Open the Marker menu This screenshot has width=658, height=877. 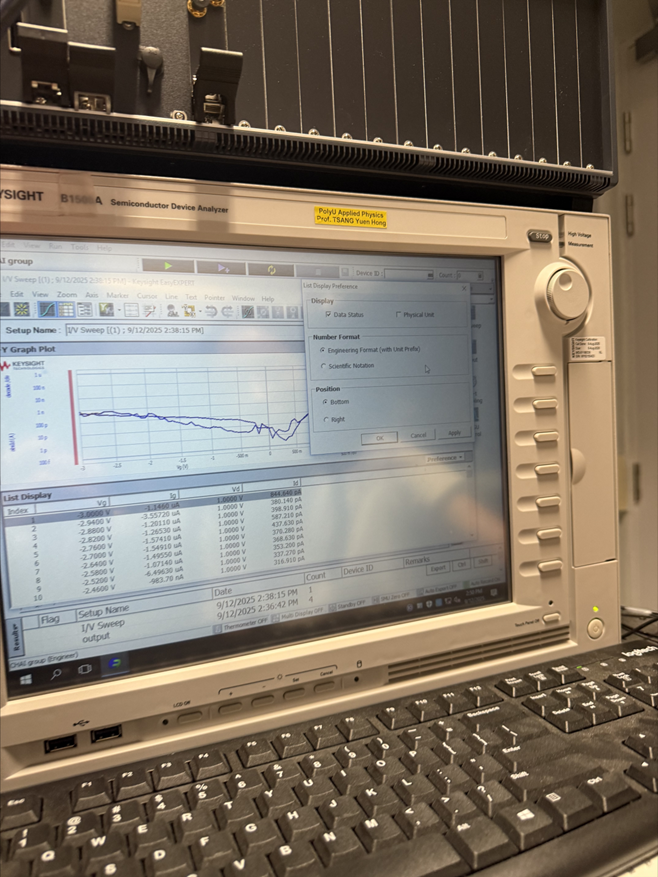coord(117,296)
